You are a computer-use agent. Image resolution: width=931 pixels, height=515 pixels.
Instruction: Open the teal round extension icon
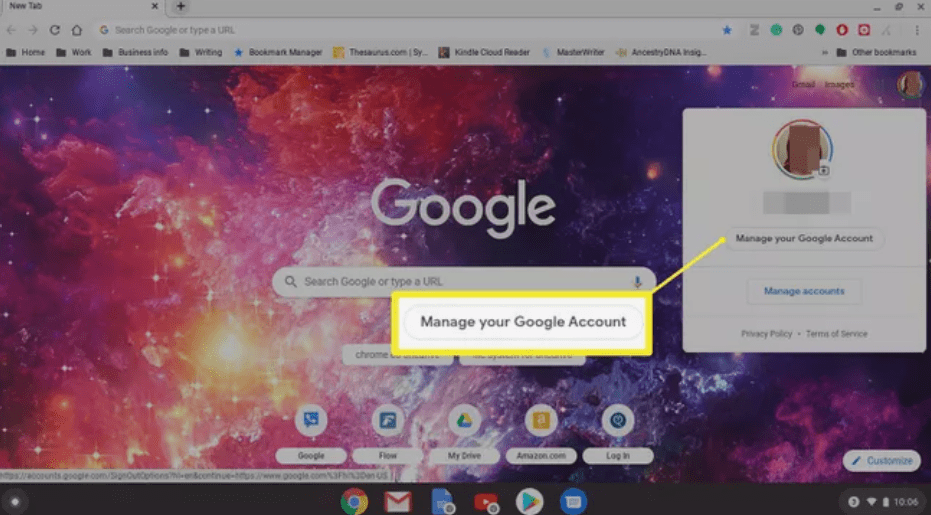click(776, 30)
